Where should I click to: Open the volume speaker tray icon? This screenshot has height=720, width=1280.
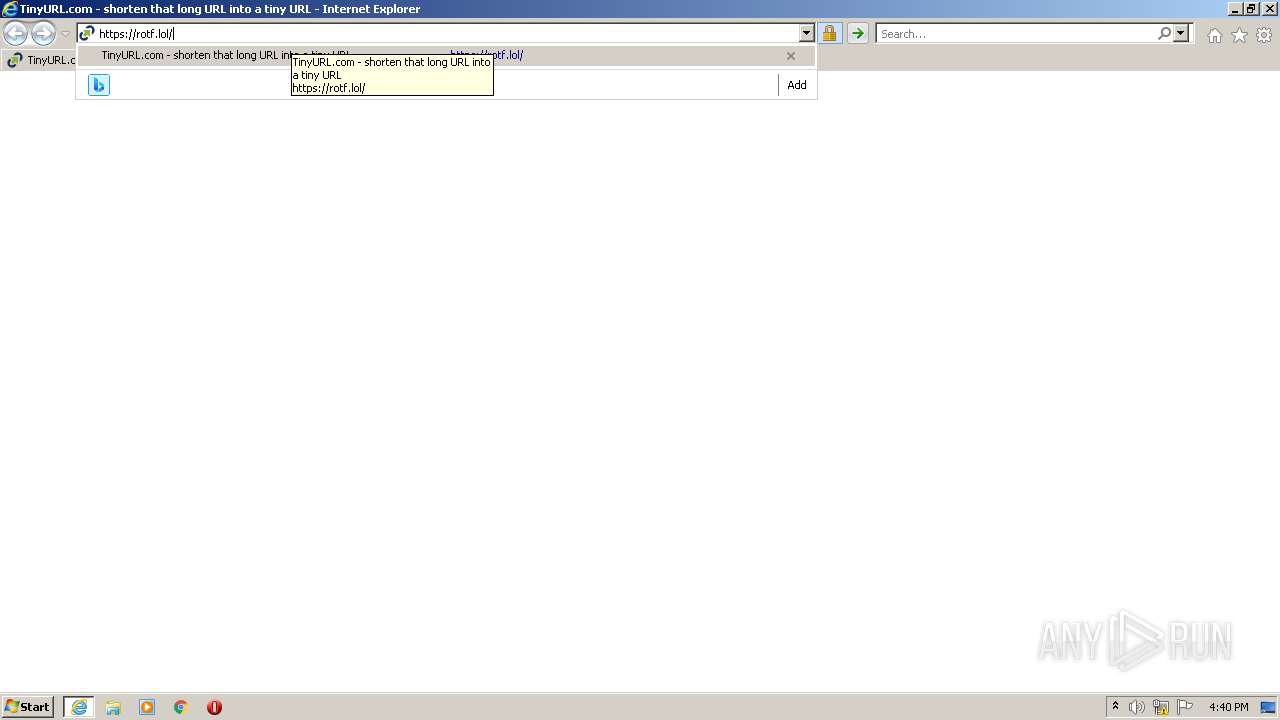(1137, 707)
